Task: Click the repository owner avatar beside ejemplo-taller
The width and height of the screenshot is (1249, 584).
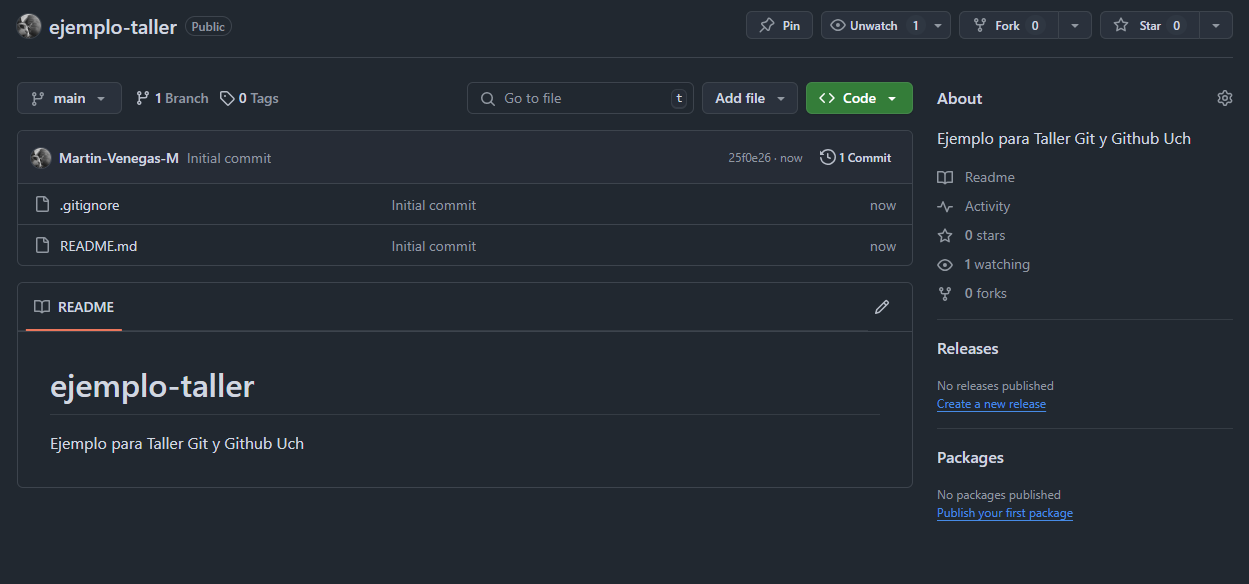Action: click(29, 27)
